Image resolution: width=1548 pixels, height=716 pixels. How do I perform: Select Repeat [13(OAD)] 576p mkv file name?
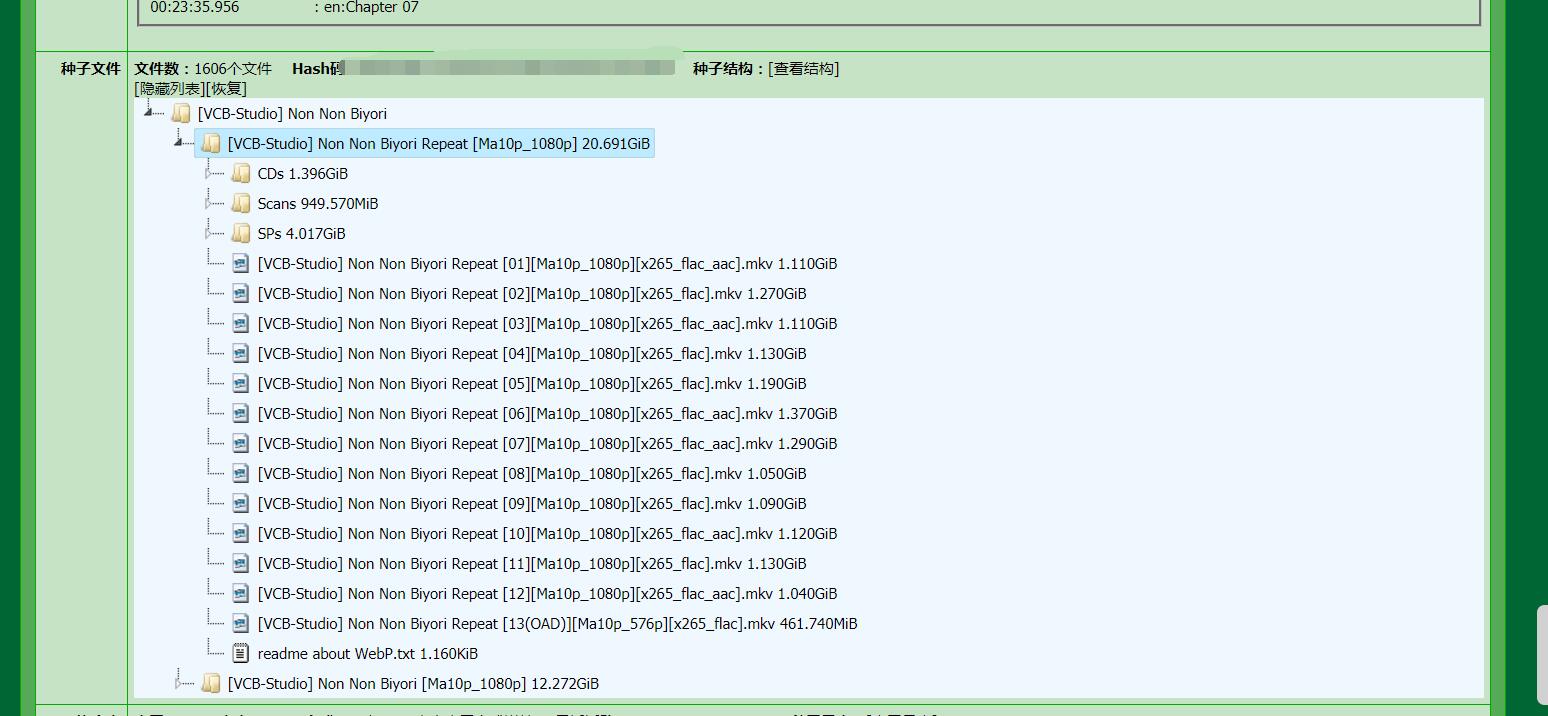(557, 624)
